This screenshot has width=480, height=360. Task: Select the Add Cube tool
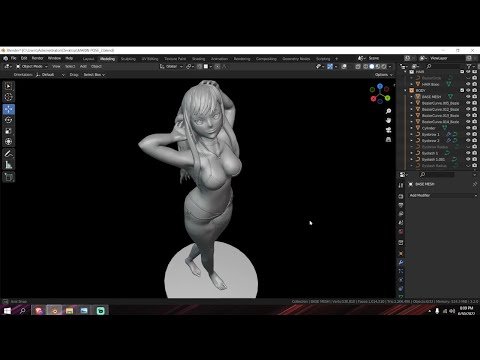tap(9, 177)
